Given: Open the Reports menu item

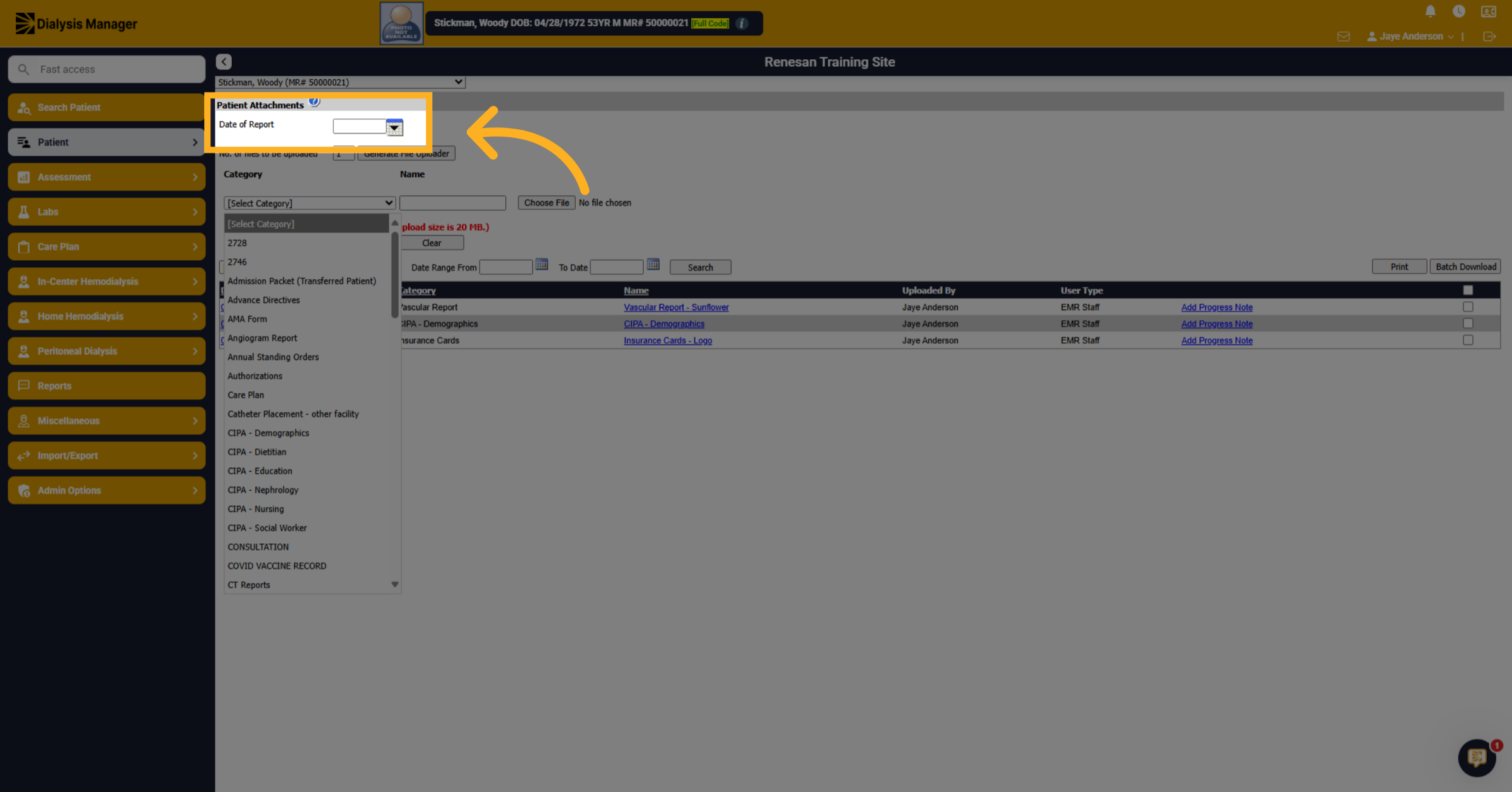Looking at the screenshot, I should 106,386.
